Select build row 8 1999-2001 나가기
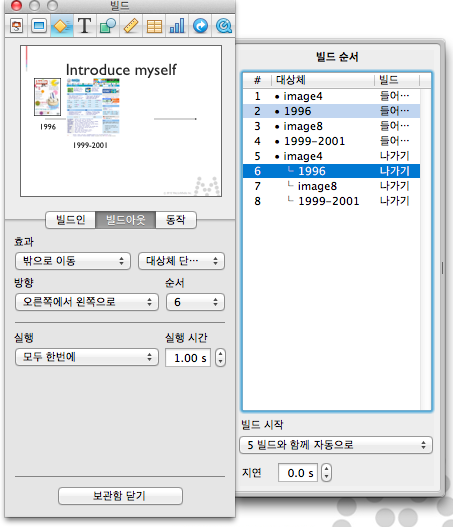Screen dimensions: 453x527 (331, 201)
